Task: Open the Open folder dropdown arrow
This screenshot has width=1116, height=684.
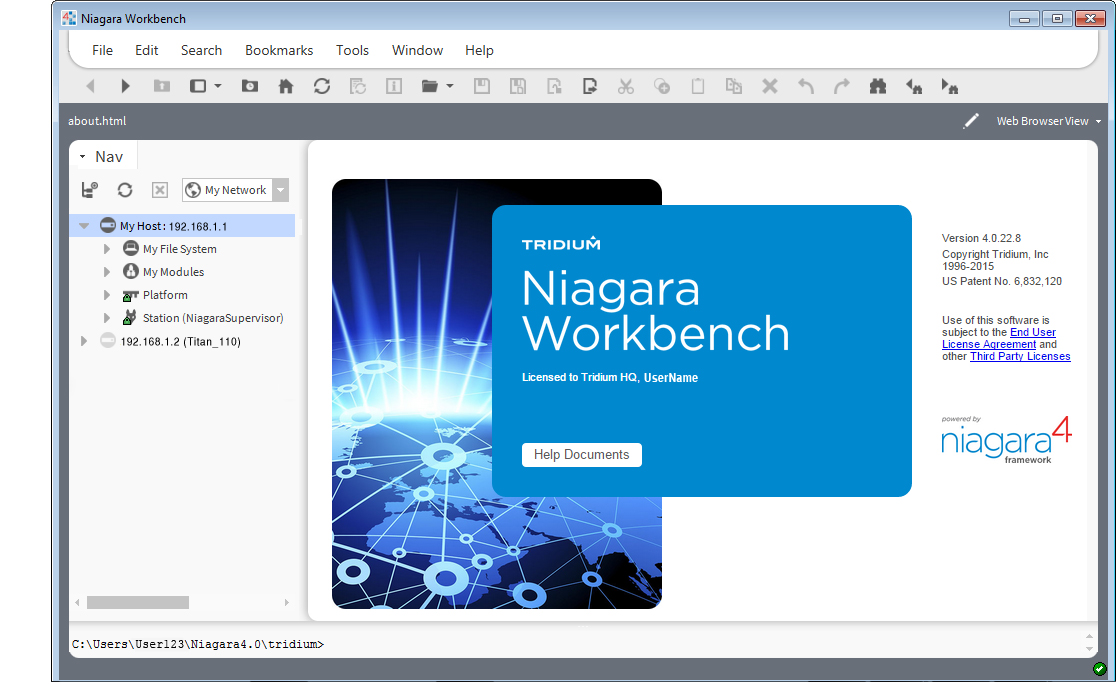Action: 450,86
